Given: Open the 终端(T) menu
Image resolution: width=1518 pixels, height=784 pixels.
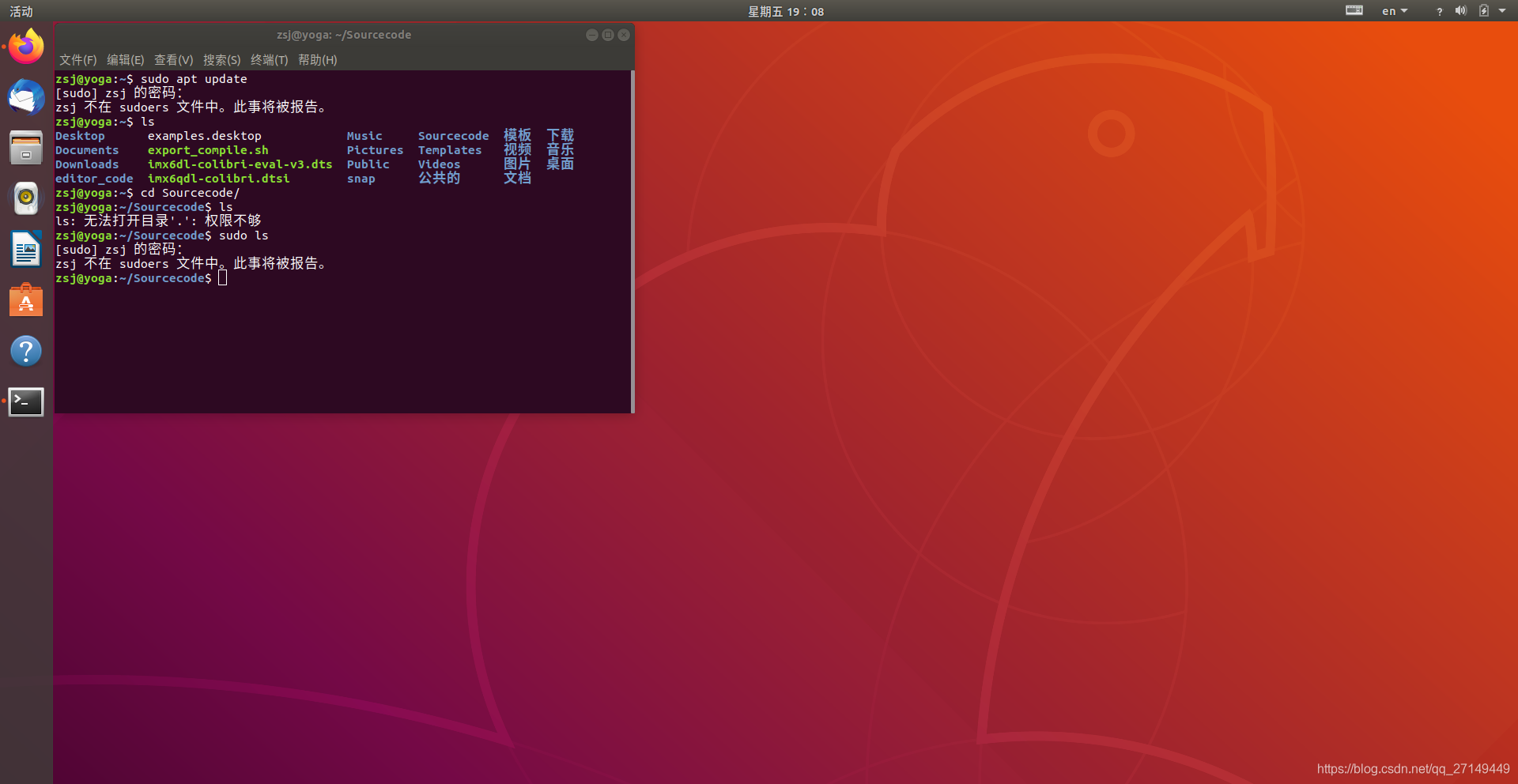Looking at the screenshot, I should [x=270, y=60].
